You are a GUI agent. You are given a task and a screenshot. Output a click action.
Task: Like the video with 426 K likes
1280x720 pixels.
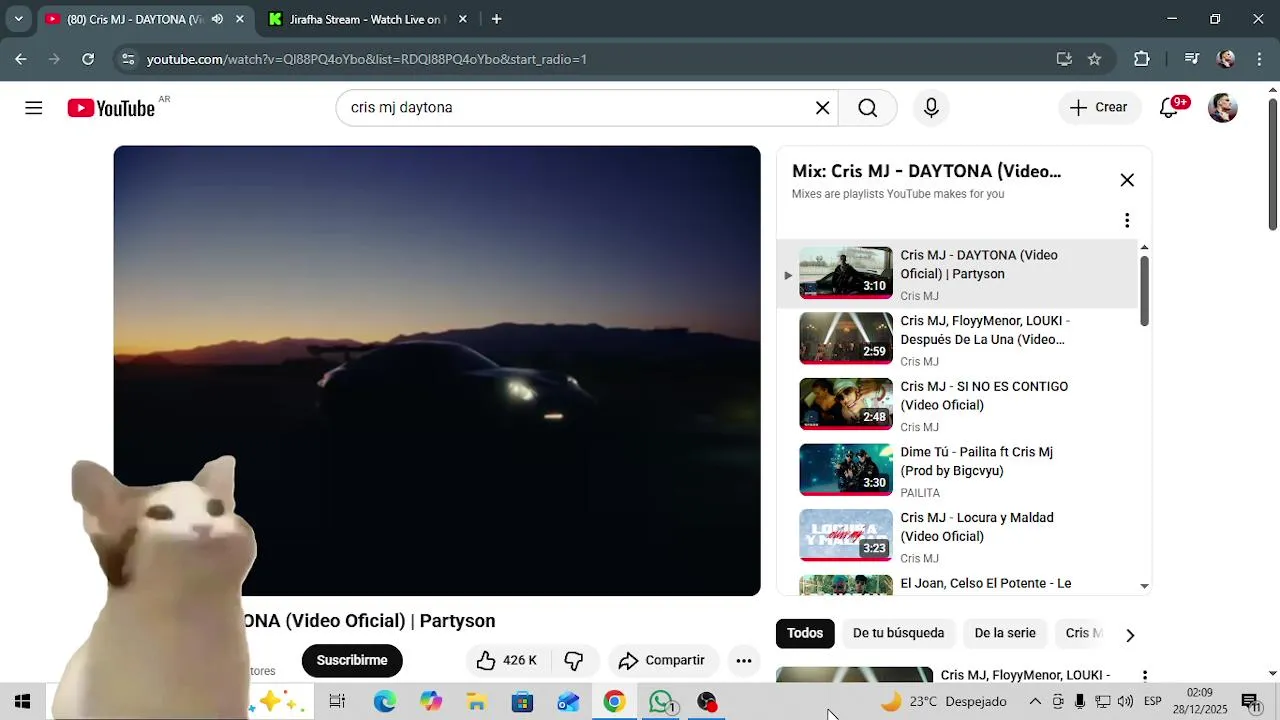click(507, 660)
